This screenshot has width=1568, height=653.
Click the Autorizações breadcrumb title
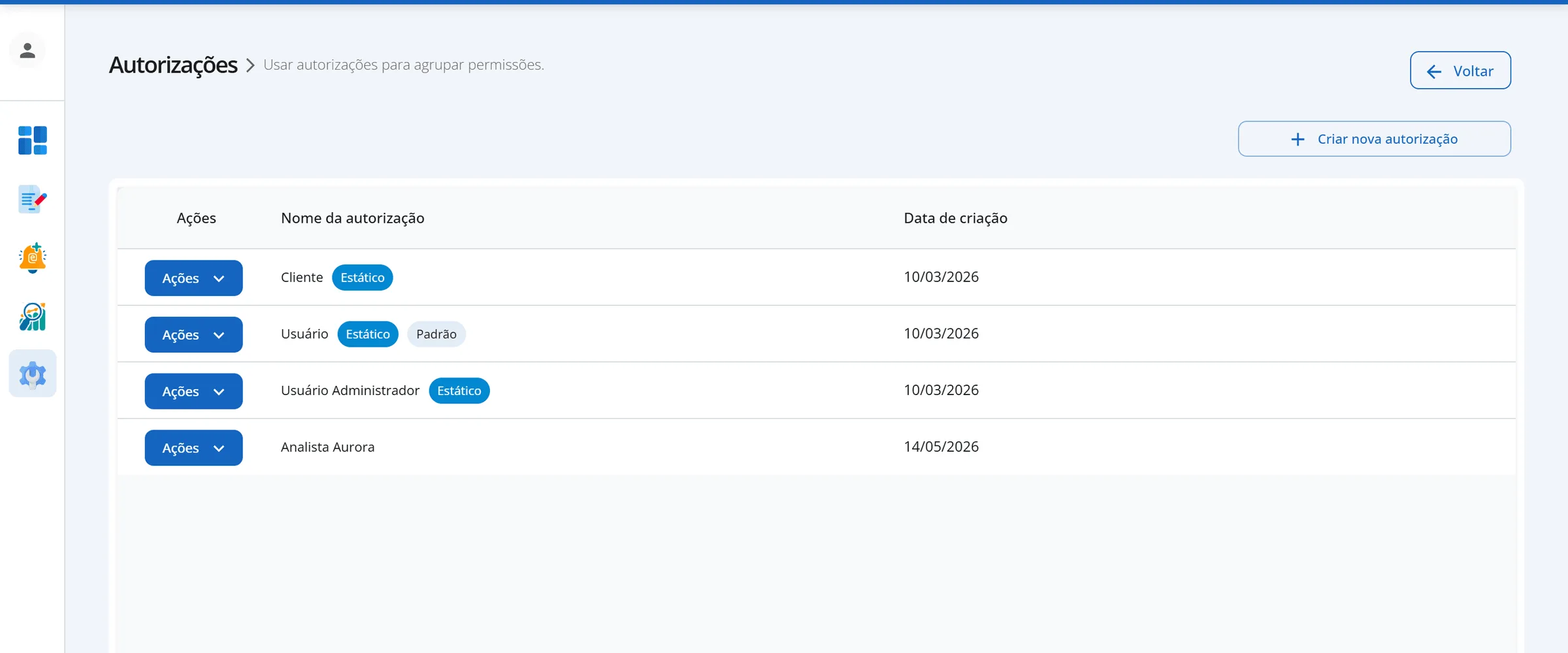point(173,65)
